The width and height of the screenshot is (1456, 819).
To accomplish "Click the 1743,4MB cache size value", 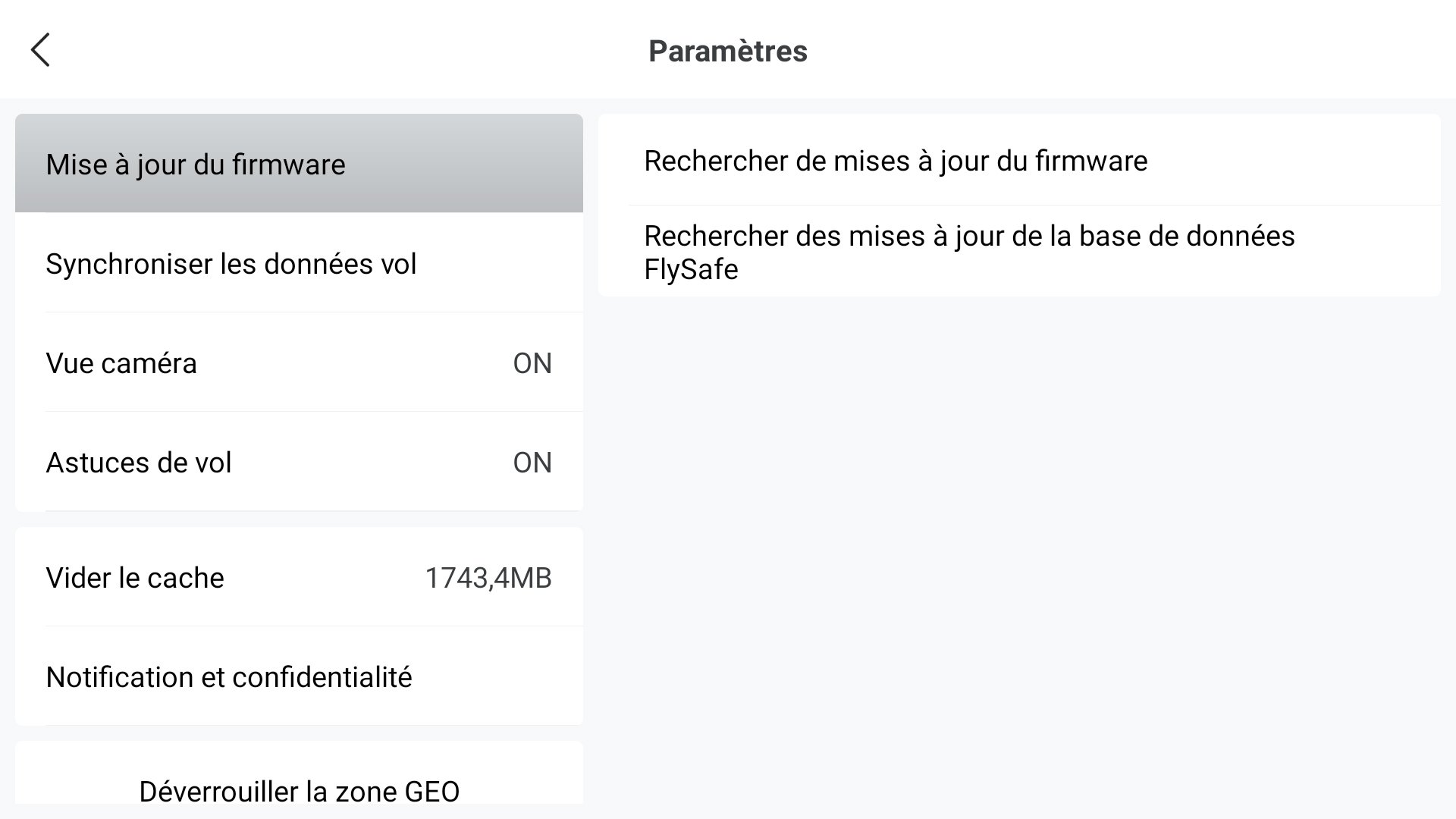I will [x=488, y=578].
